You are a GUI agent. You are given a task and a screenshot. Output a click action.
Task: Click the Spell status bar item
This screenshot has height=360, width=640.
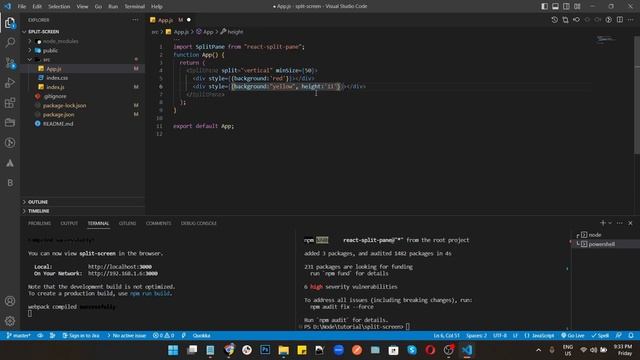(600, 336)
